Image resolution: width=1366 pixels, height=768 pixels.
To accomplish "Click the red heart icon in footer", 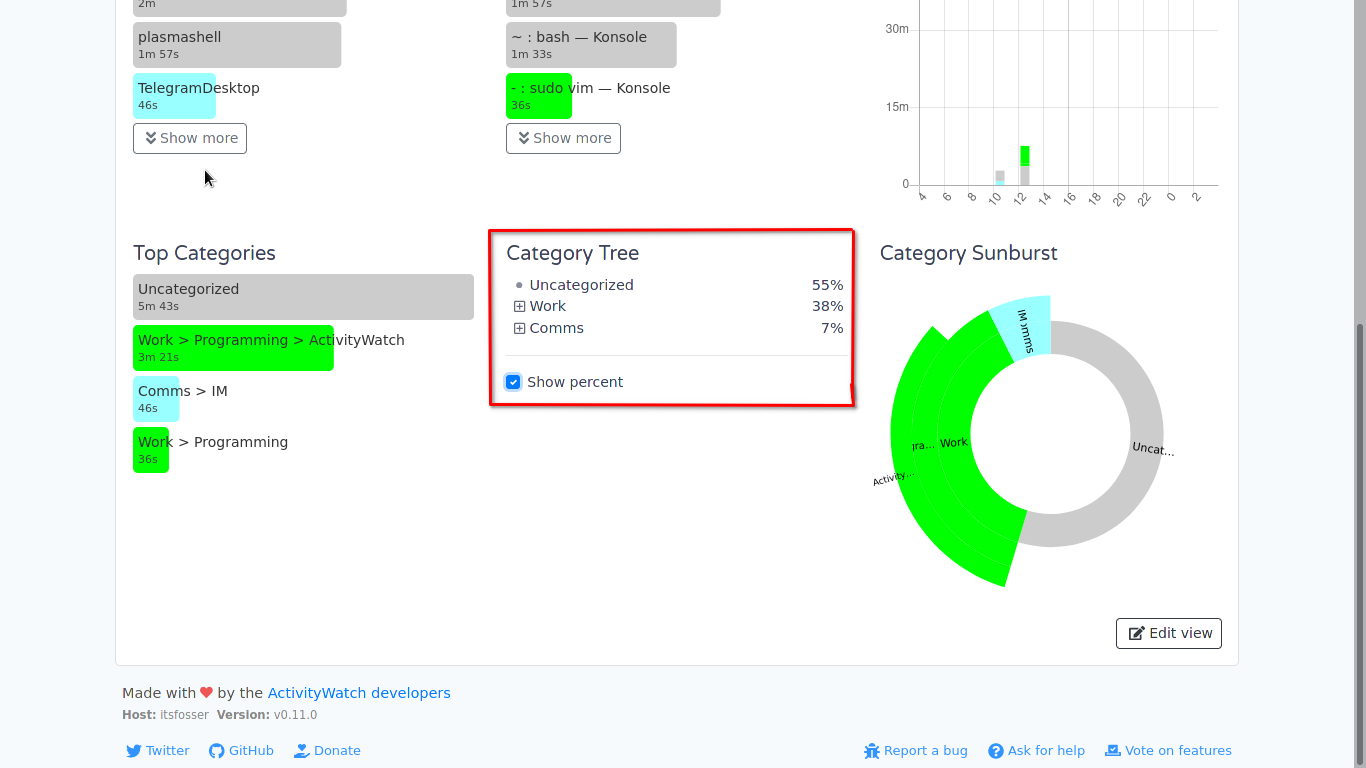I will [206, 693].
